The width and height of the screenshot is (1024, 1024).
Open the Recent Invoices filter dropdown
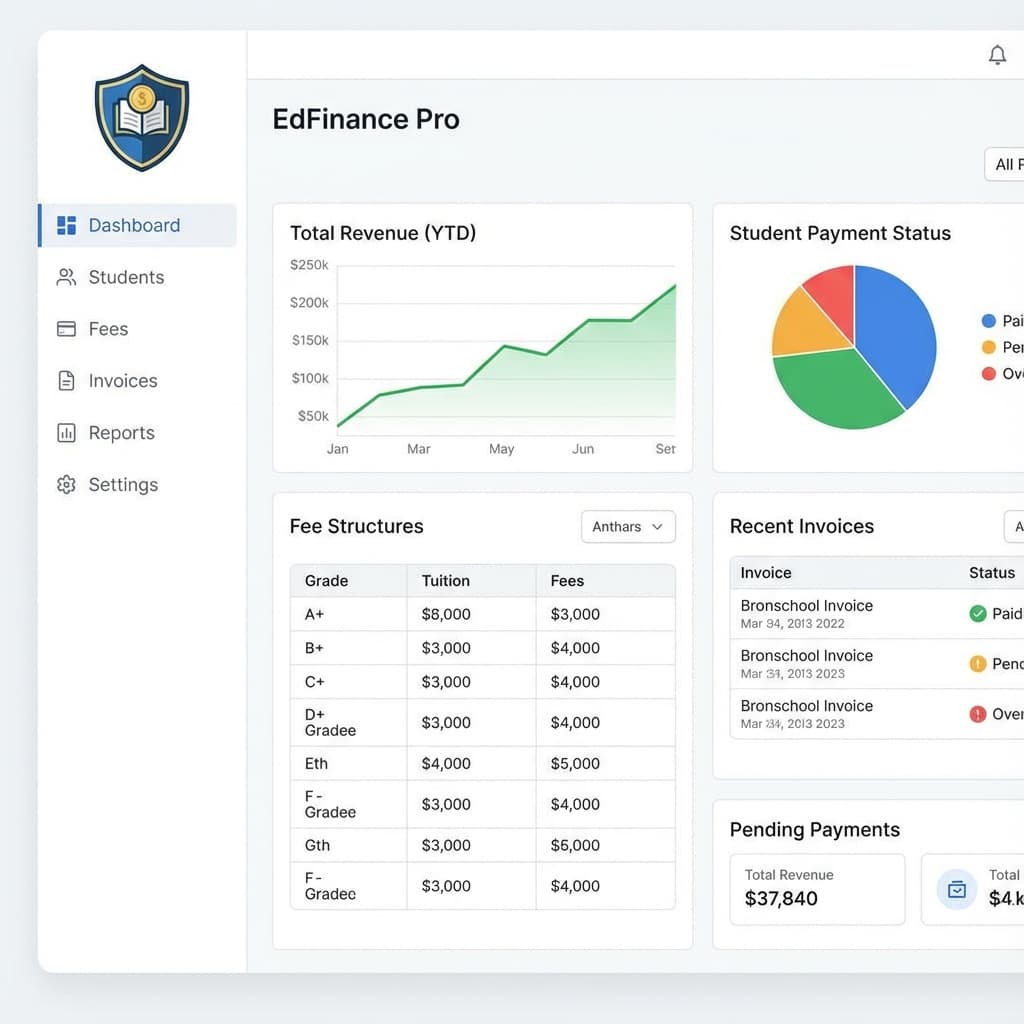1013,527
